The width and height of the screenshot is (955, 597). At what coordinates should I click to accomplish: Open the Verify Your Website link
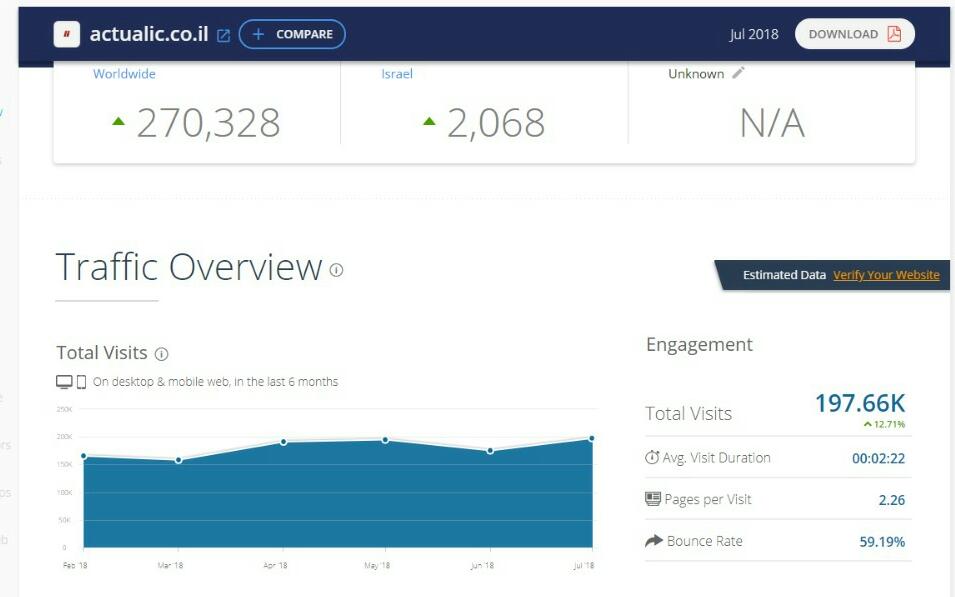[886, 275]
